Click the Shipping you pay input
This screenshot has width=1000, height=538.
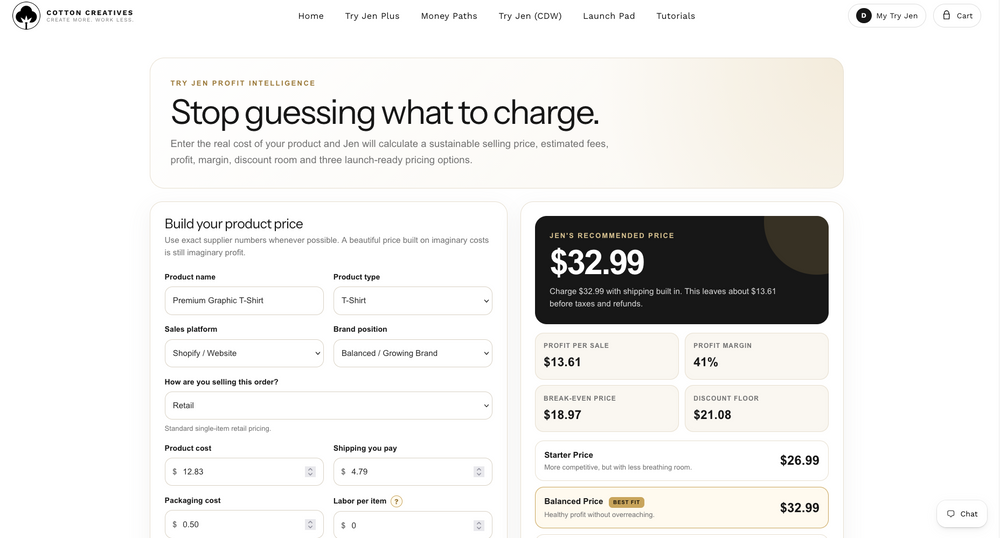[x=413, y=472]
